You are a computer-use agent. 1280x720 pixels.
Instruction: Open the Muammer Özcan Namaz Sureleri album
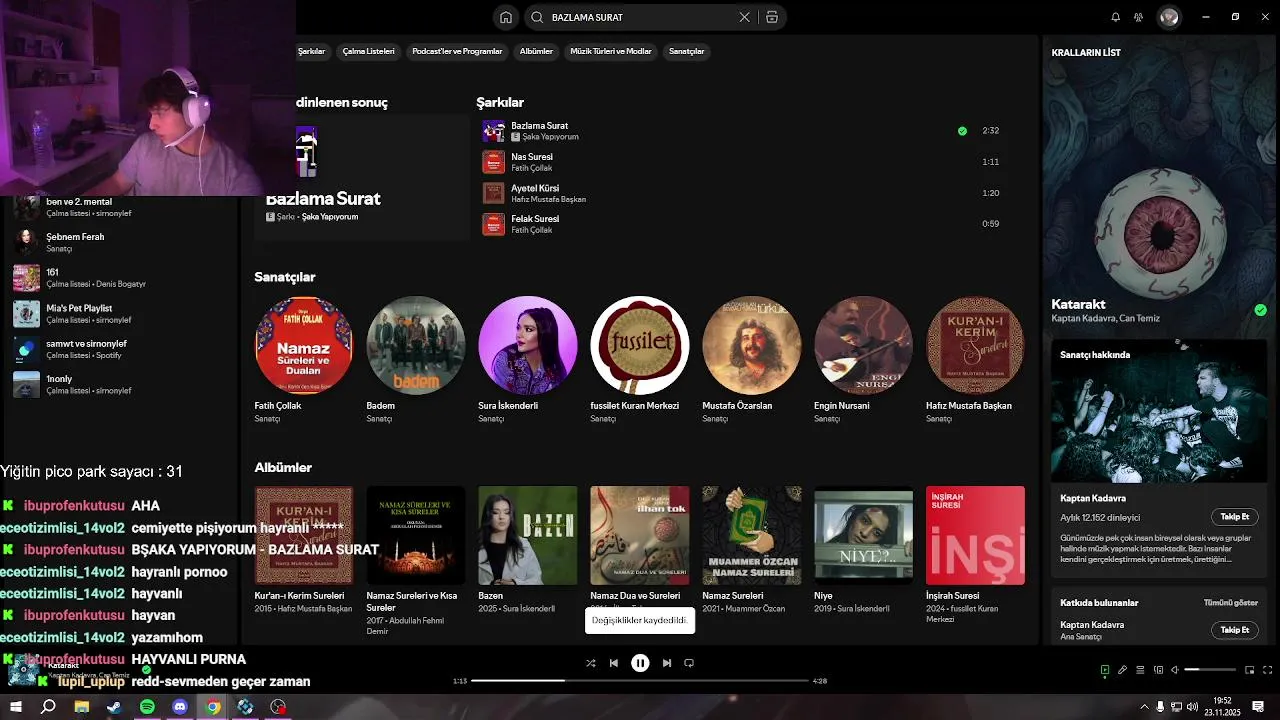752,535
